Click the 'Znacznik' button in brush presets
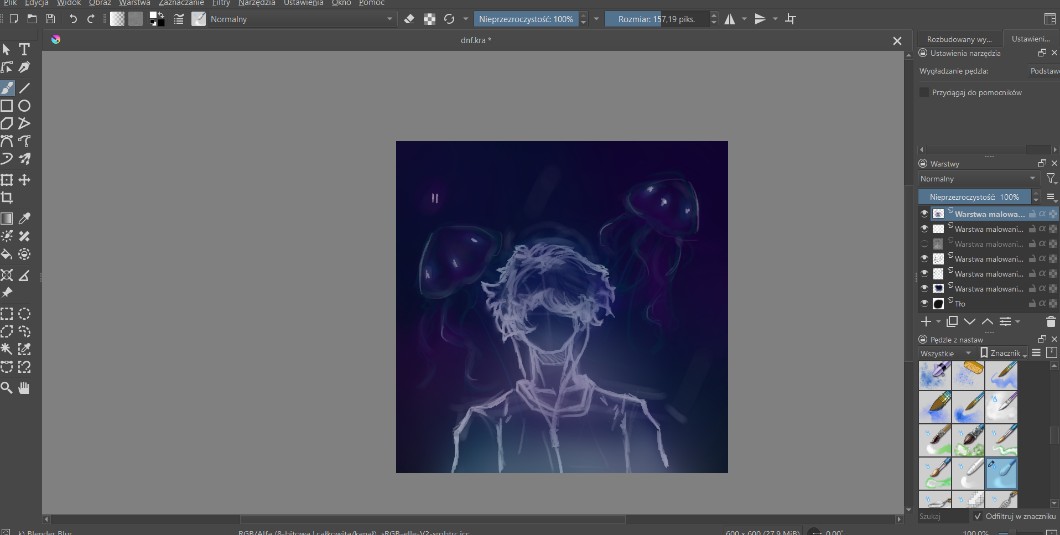Viewport: 1060px width, 535px height. click(x=1003, y=353)
